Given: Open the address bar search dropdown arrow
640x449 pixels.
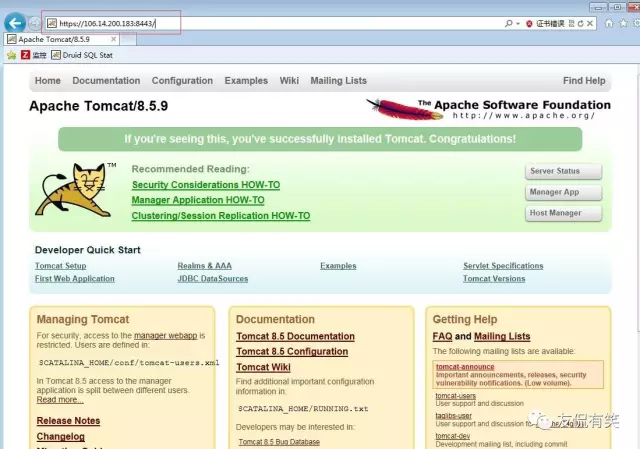Looking at the screenshot, I should [518, 24].
